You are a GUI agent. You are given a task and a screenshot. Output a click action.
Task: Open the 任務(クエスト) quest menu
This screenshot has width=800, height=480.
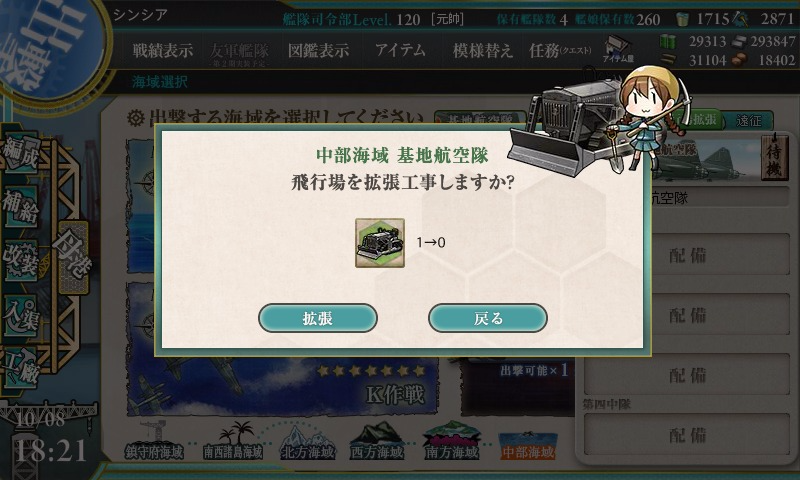[x=560, y=50]
